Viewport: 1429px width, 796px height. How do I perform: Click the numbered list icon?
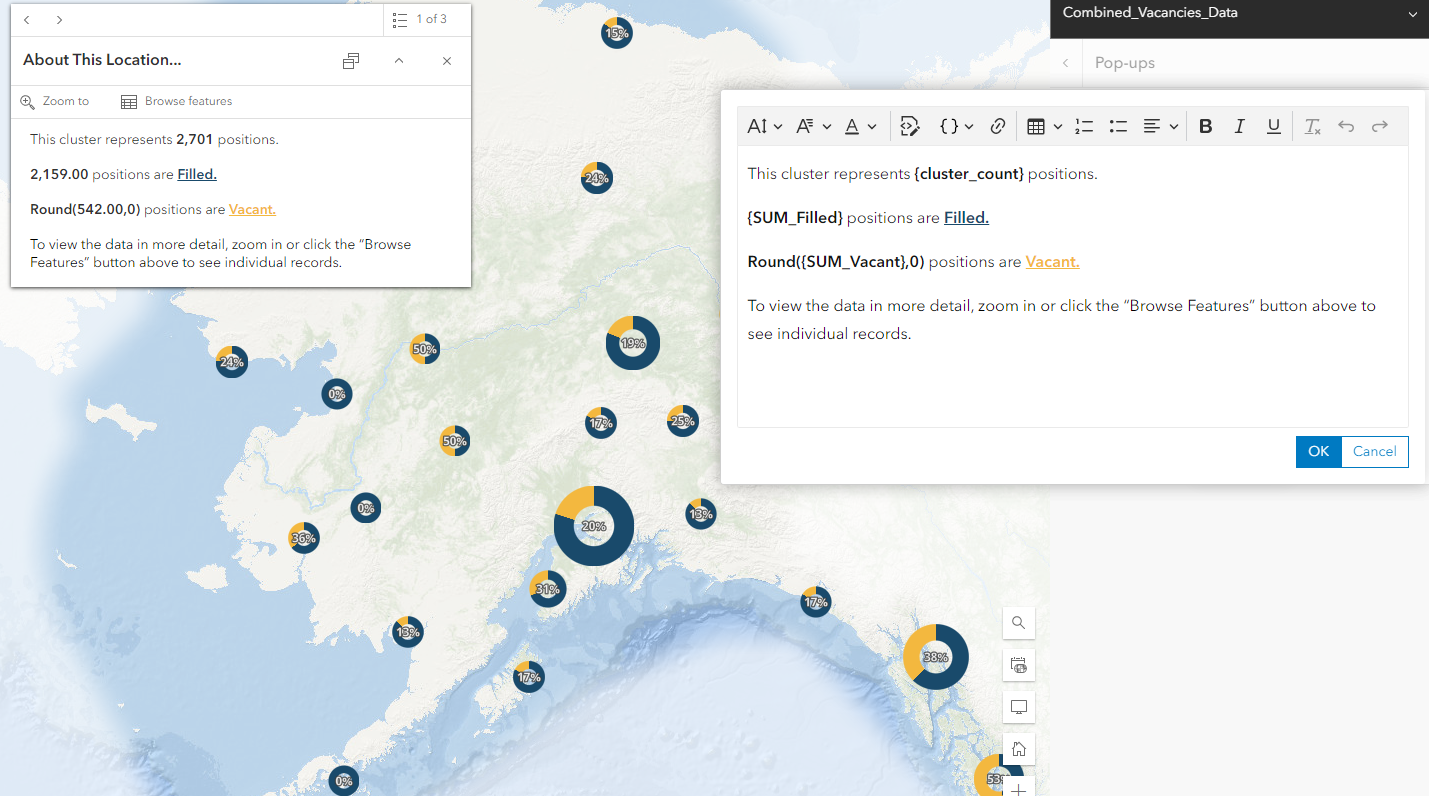click(x=1084, y=126)
